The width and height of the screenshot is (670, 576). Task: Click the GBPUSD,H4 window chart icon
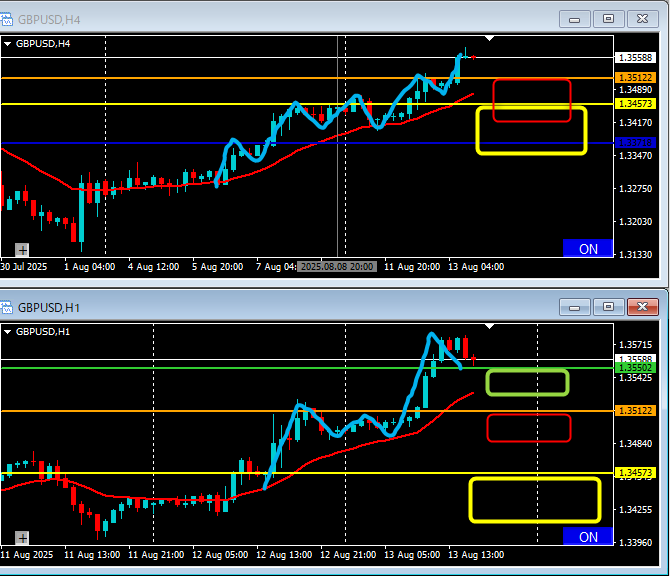point(6,20)
